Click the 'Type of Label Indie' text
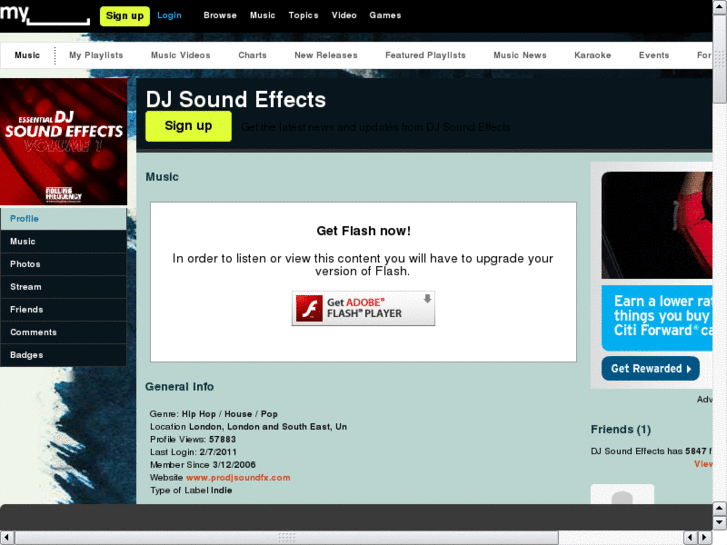This screenshot has height=545, width=727. pyautogui.click(x=191, y=490)
